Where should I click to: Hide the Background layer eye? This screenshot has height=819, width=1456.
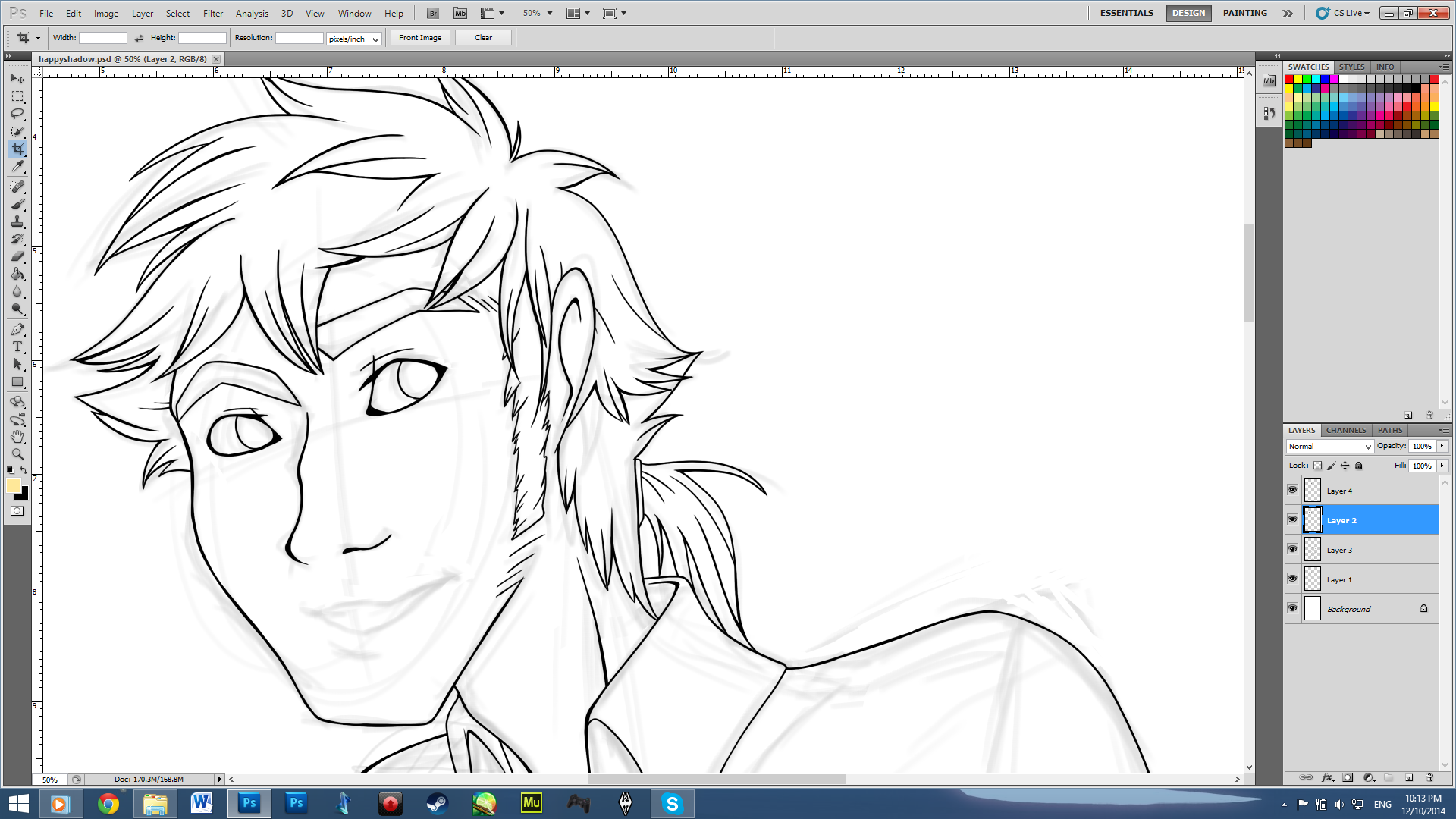pyautogui.click(x=1292, y=608)
